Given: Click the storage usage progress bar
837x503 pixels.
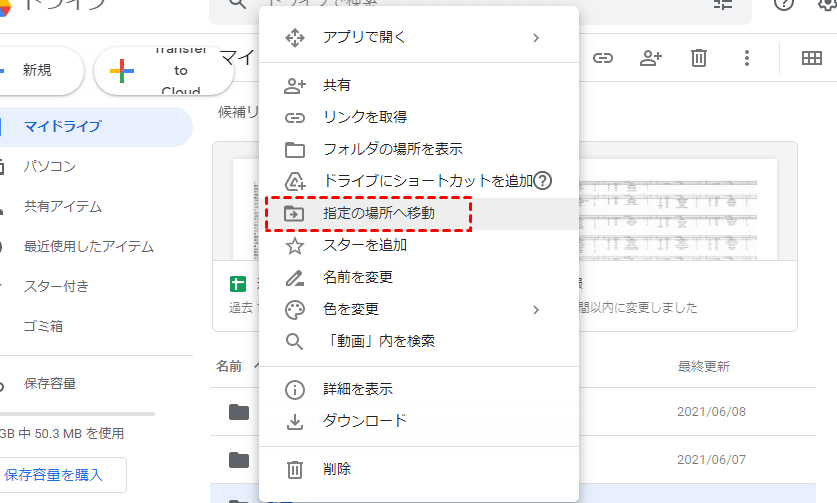Looking at the screenshot, I should click(76, 414).
